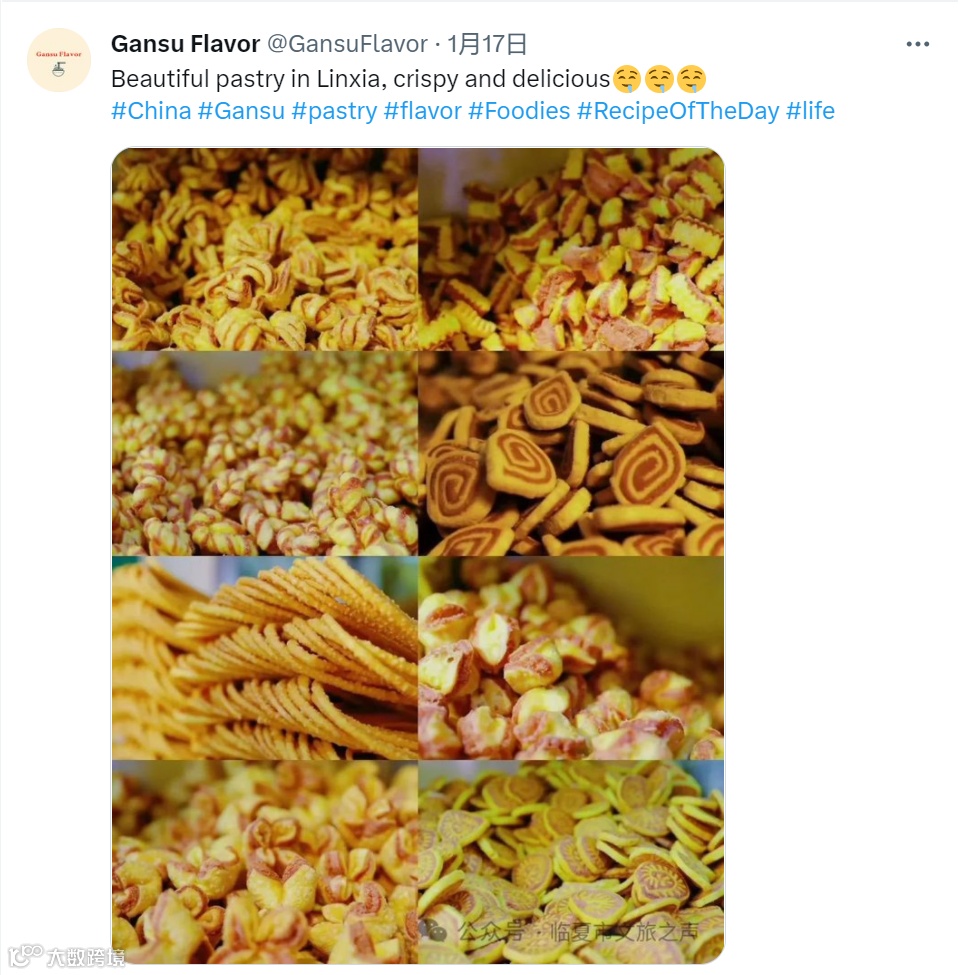Open the #life hashtag
959x975 pixels.
810,111
